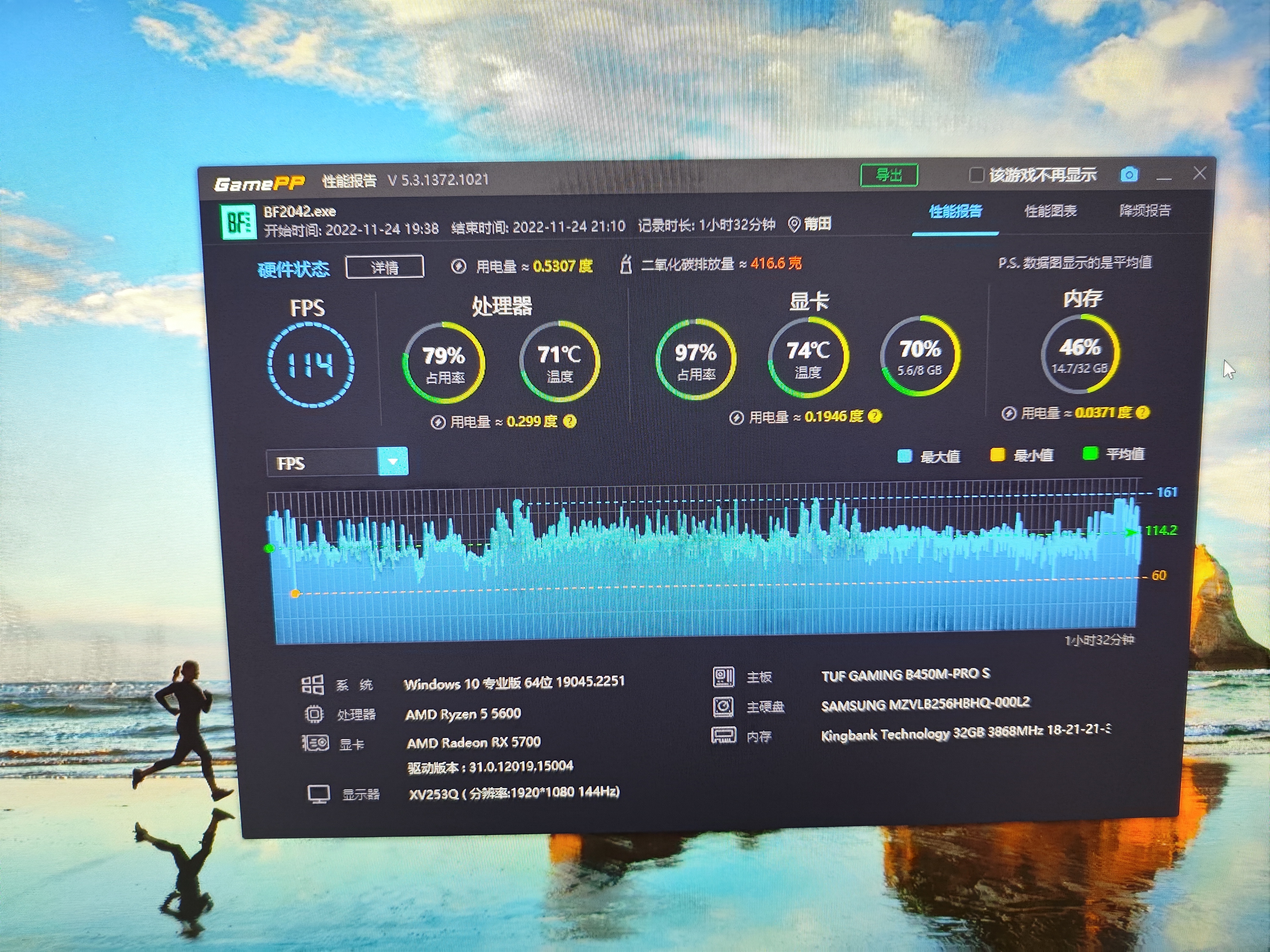Click the 记录时长 1小时32分钟 text
Screen dimensions: 1270x952
click(707, 225)
